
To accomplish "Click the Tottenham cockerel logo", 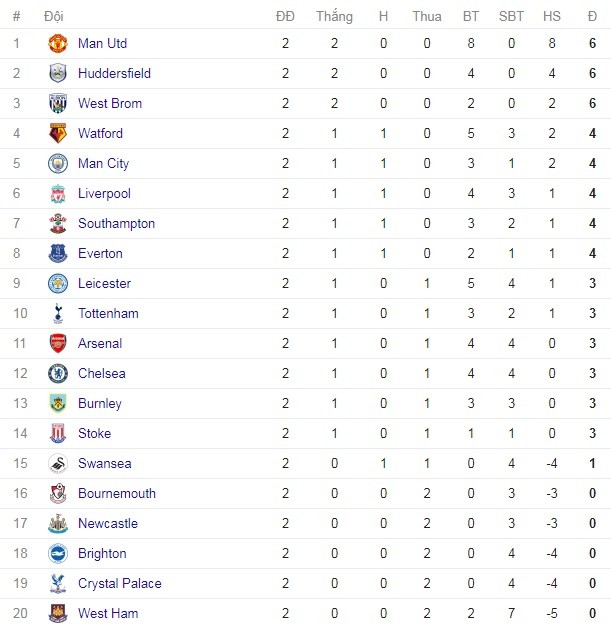I will tap(58, 313).
